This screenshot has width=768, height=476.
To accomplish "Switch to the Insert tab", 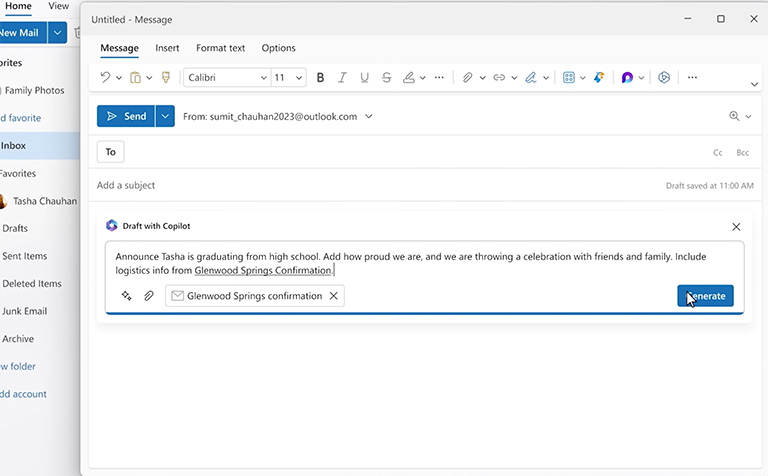I will tap(167, 48).
